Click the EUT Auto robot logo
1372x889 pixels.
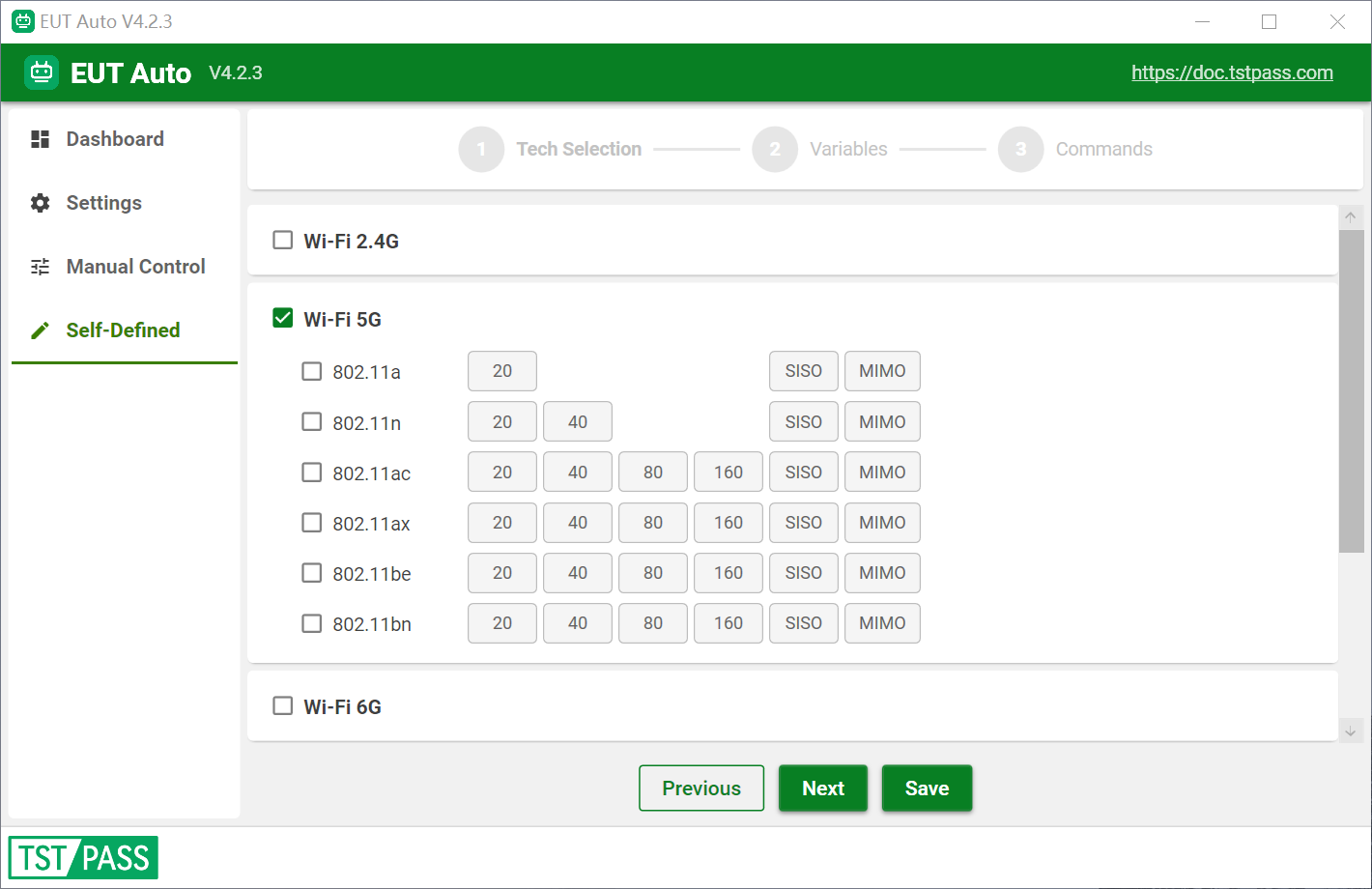[x=42, y=72]
